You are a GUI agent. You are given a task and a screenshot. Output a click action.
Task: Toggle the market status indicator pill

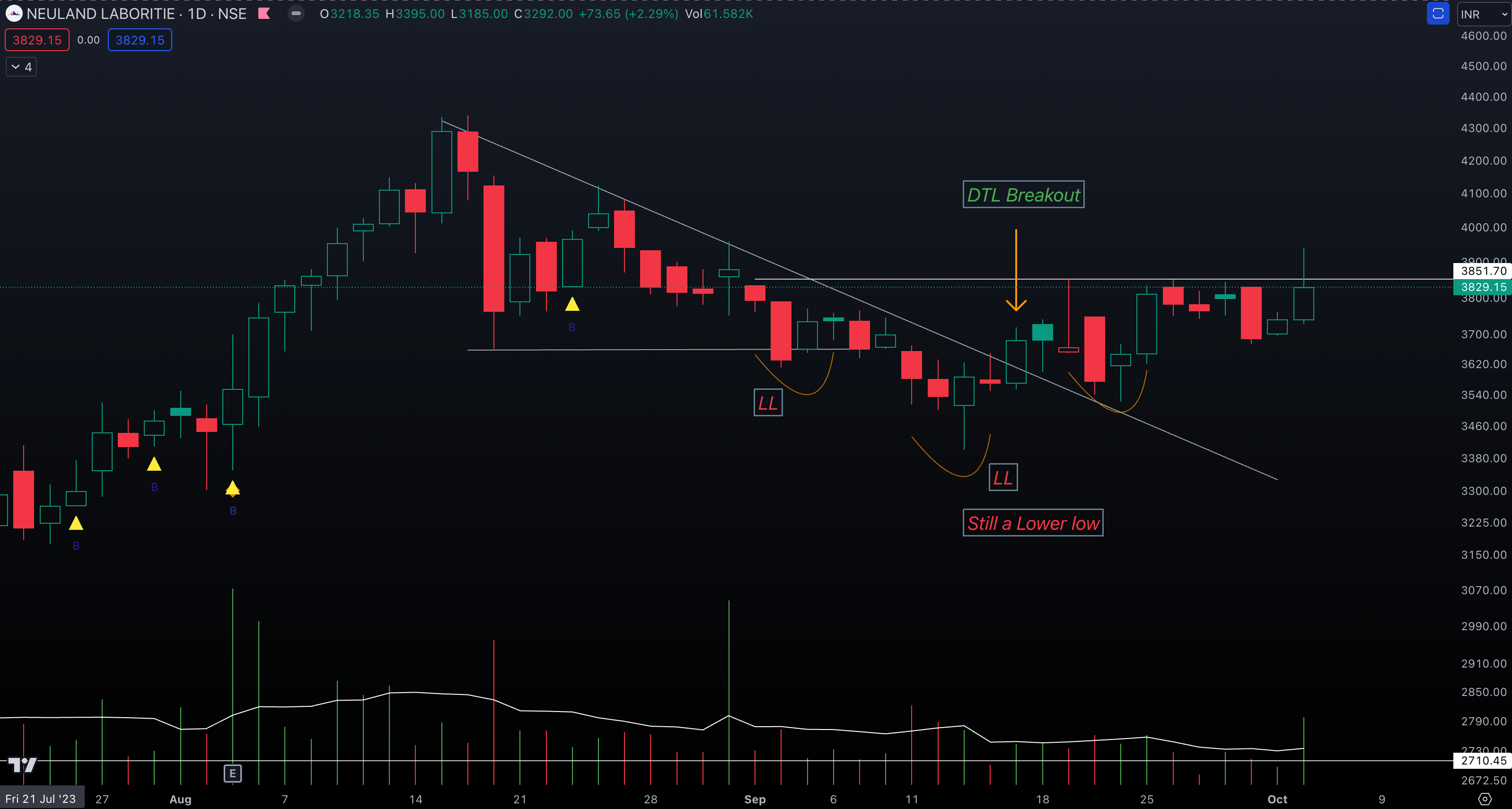(296, 14)
